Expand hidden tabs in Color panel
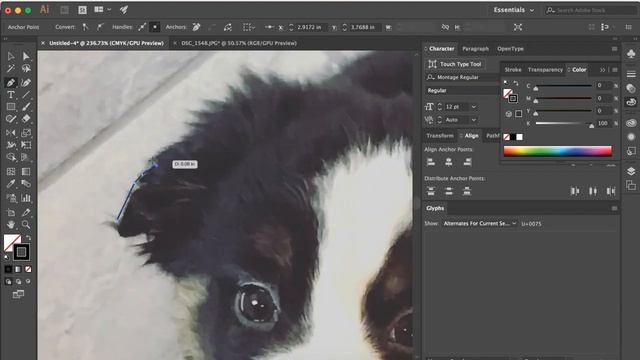Viewport: 640px width, 360px height. pos(602,70)
